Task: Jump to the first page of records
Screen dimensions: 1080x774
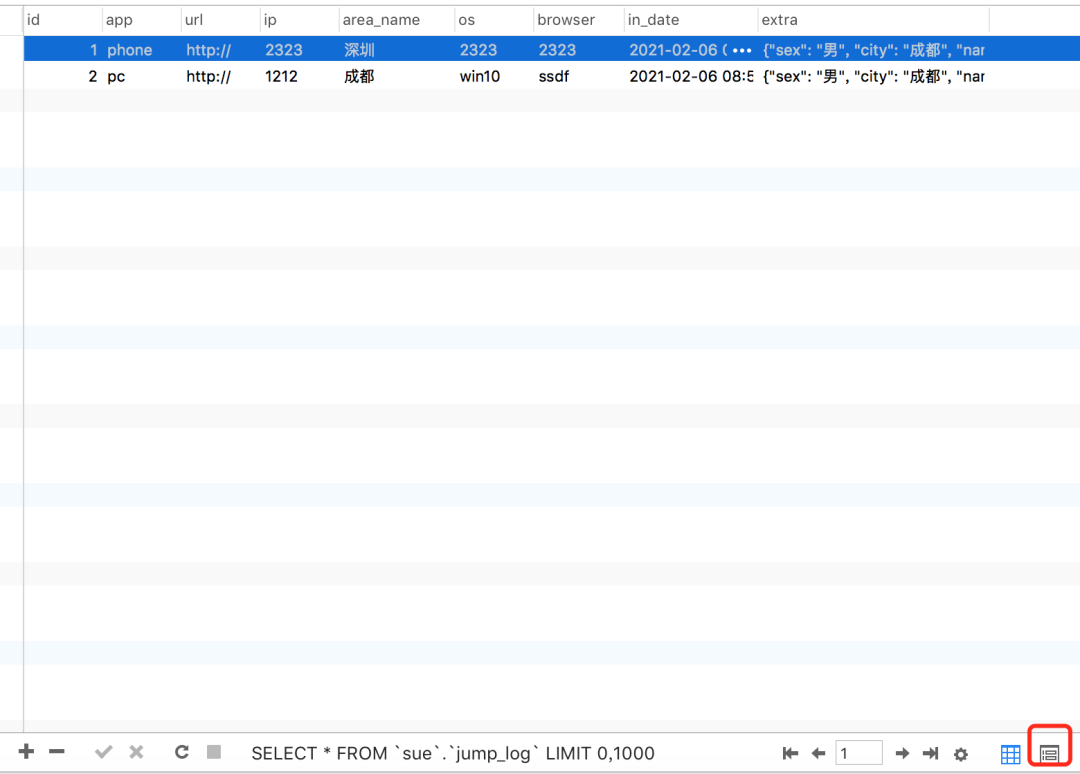Action: tap(790, 753)
